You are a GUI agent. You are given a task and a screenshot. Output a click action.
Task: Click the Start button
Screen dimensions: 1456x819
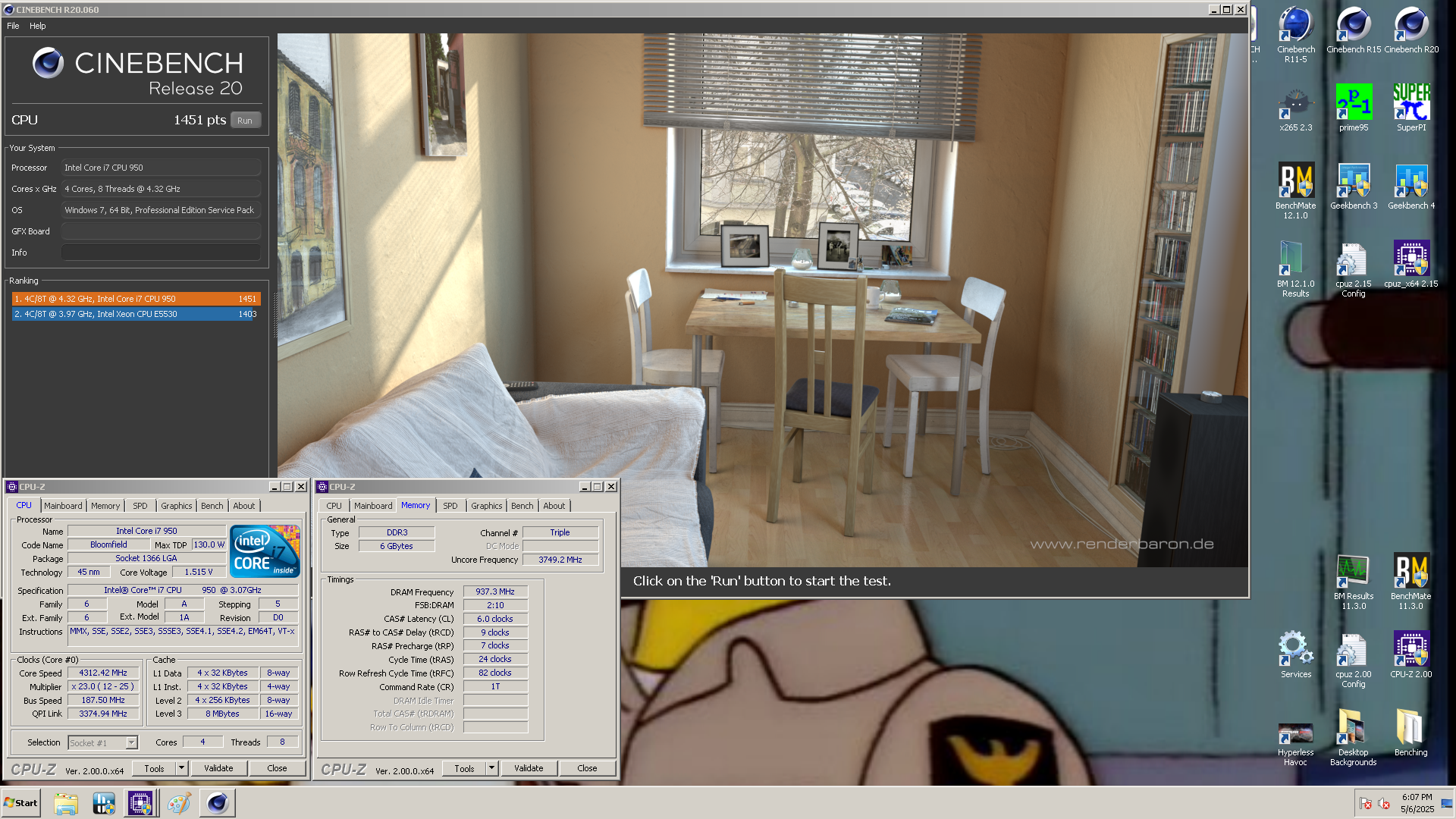[20, 803]
